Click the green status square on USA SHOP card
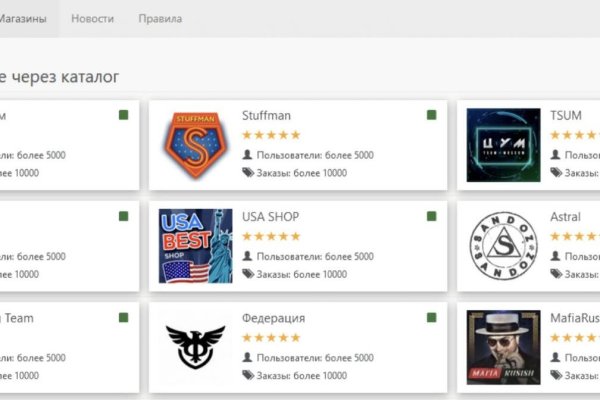Viewport: 600px width, 400px height. pos(431,216)
